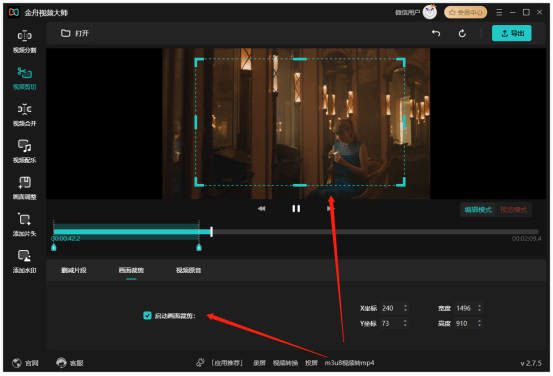The width and height of the screenshot is (553, 376).
Task: Switch to 预览模式 preview mode
Action: pos(513,210)
